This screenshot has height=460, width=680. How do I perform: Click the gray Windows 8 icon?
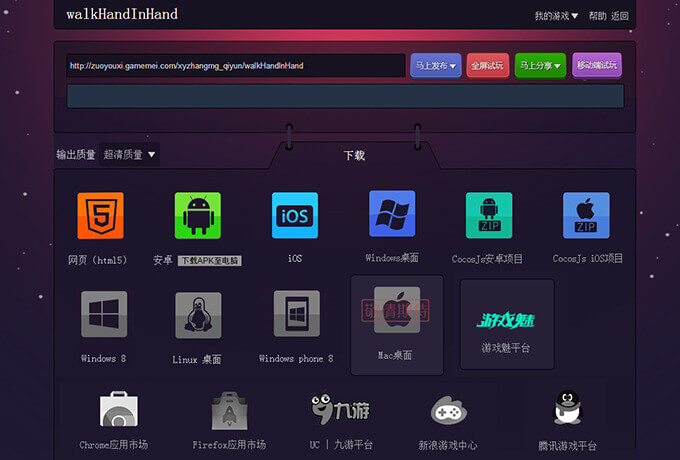click(104, 314)
